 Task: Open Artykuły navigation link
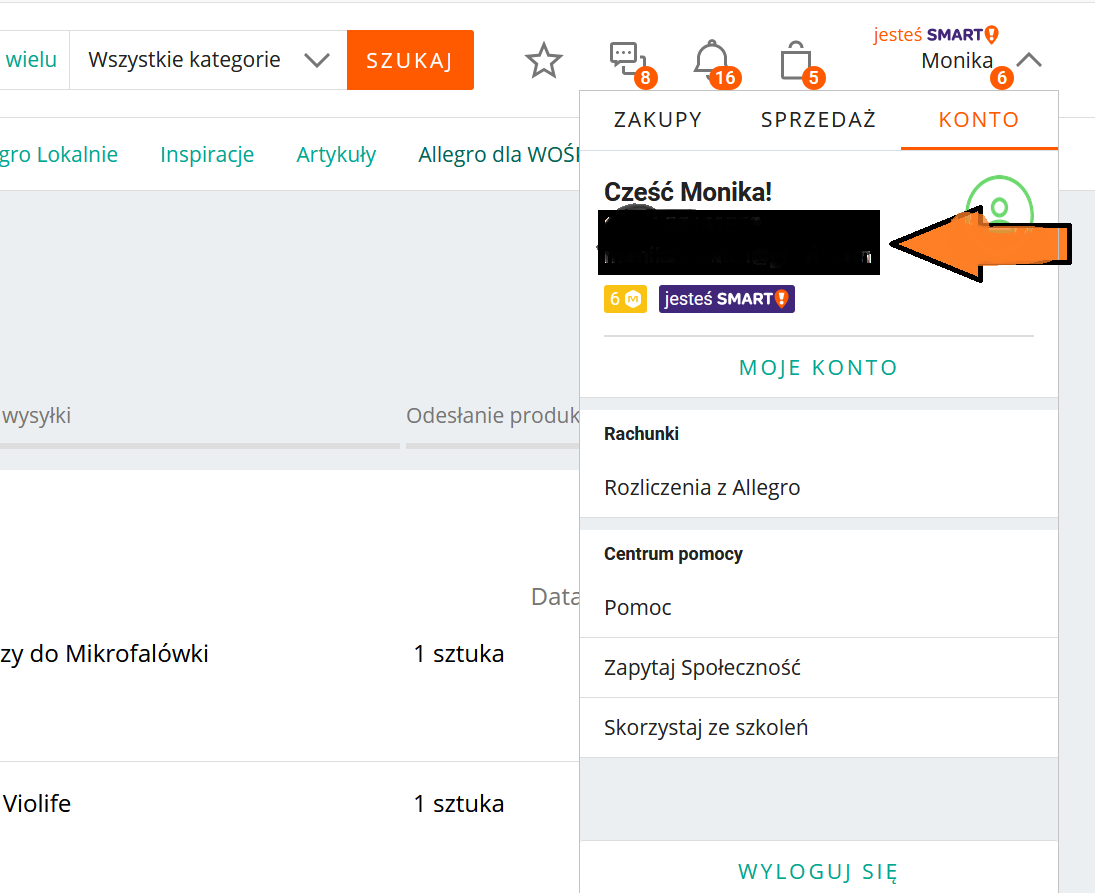[336, 154]
